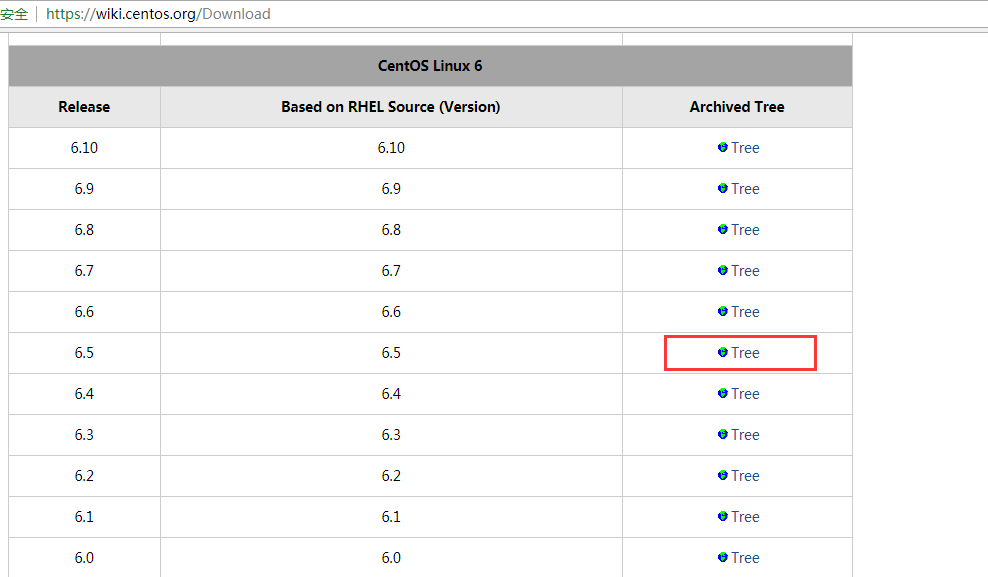Viewport: 988px width, 577px height.
Task: Select the 6.4 cell in Release column
Action: [84, 394]
